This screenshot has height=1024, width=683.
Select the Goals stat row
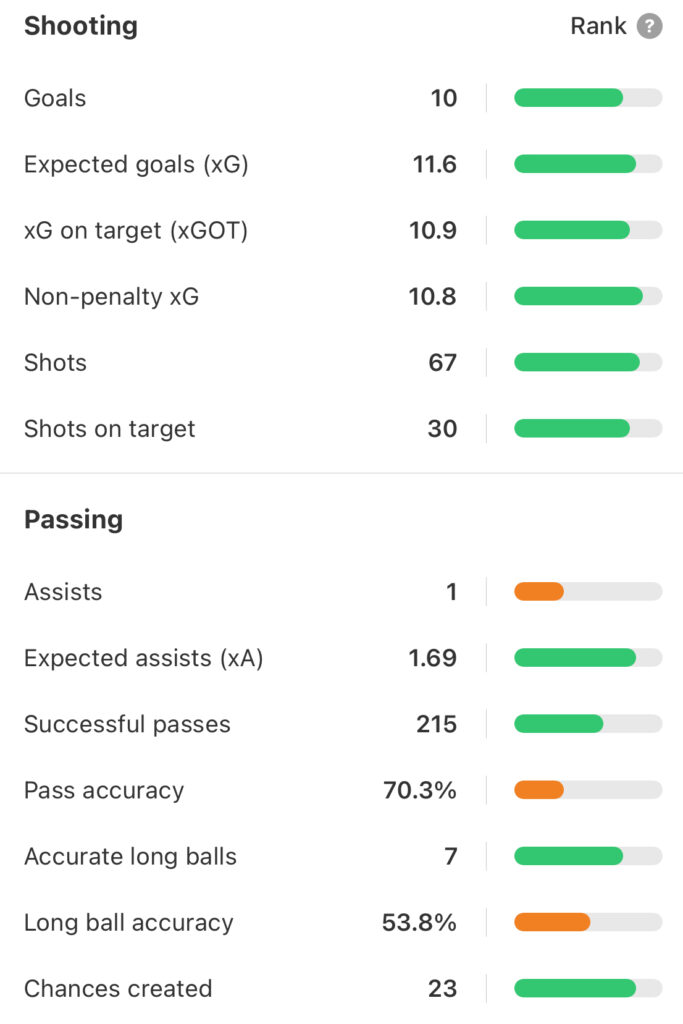[342, 98]
